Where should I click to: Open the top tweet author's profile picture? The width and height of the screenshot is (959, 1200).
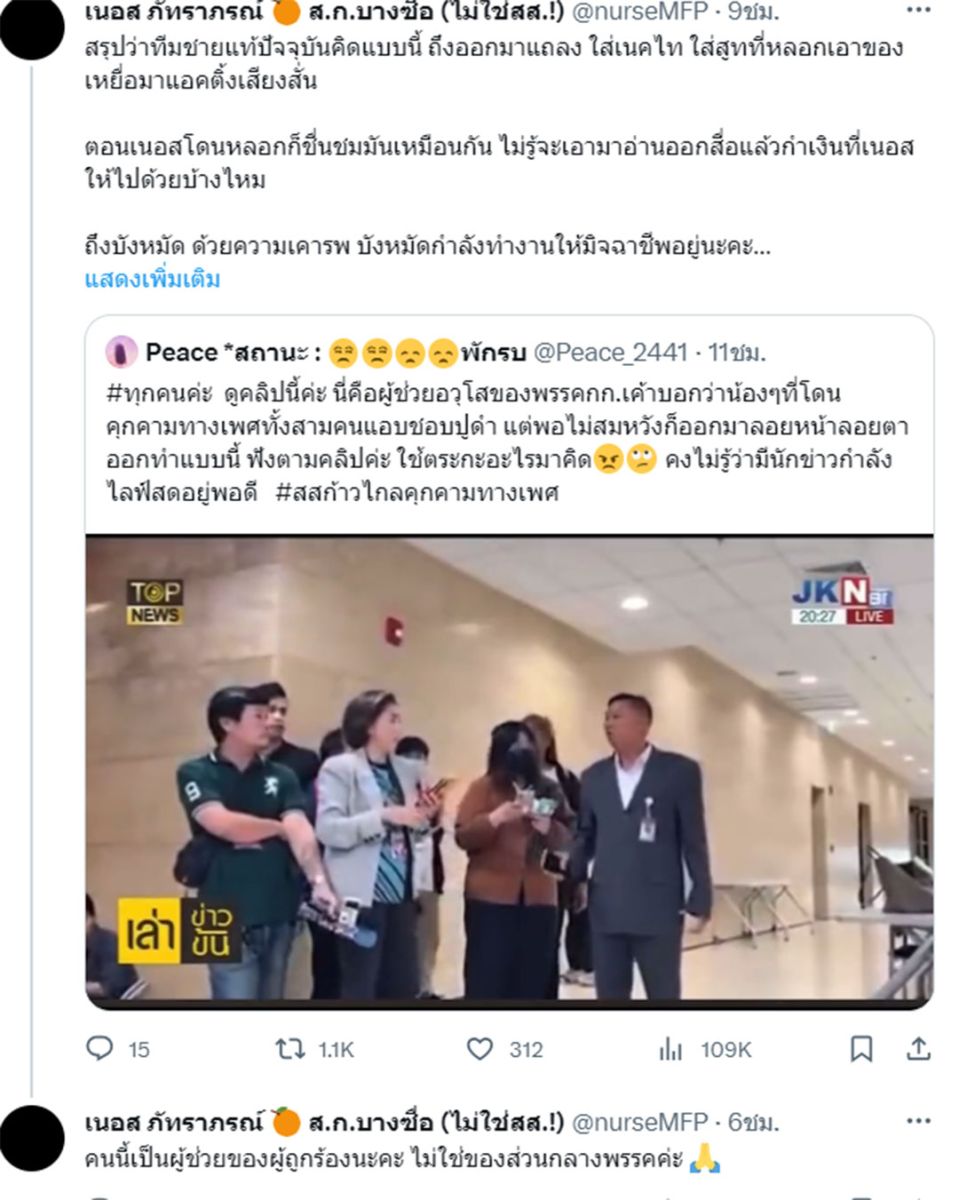pyautogui.click(x=32, y=24)
